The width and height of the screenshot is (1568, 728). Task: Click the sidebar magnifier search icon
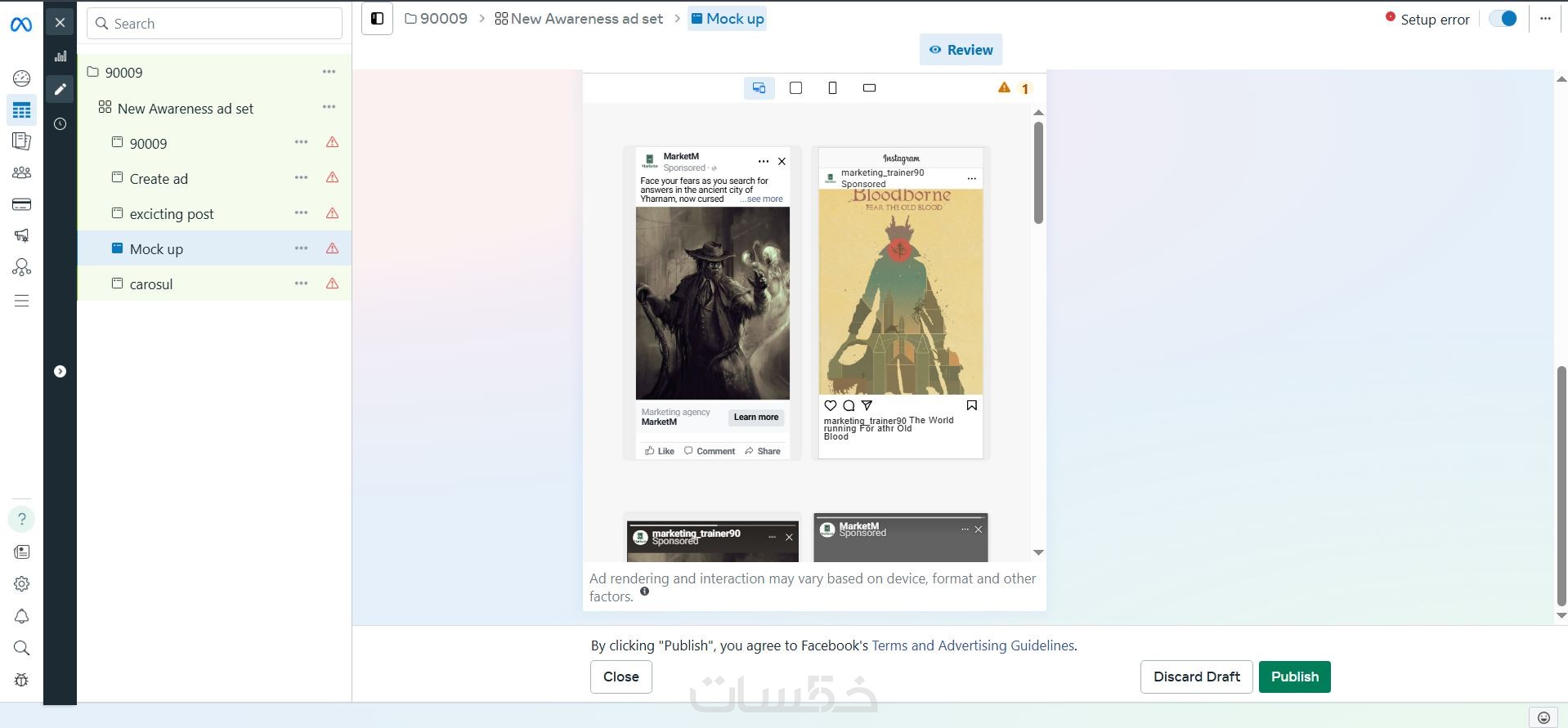(x=21, y=648)
